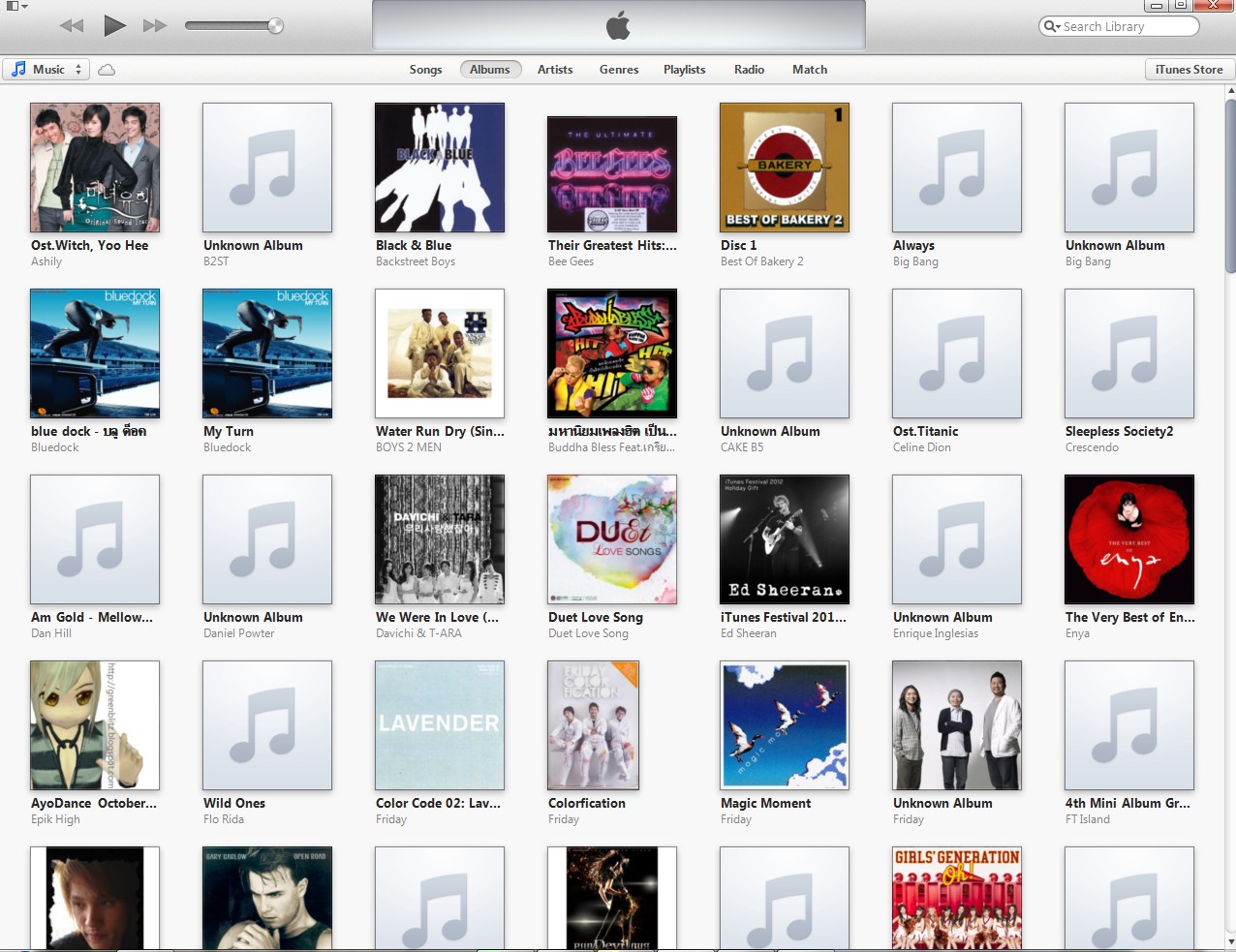The image size is (1236, 952).
Task: Skip ahead with the Next track button
Action: (x=155, y=26)
